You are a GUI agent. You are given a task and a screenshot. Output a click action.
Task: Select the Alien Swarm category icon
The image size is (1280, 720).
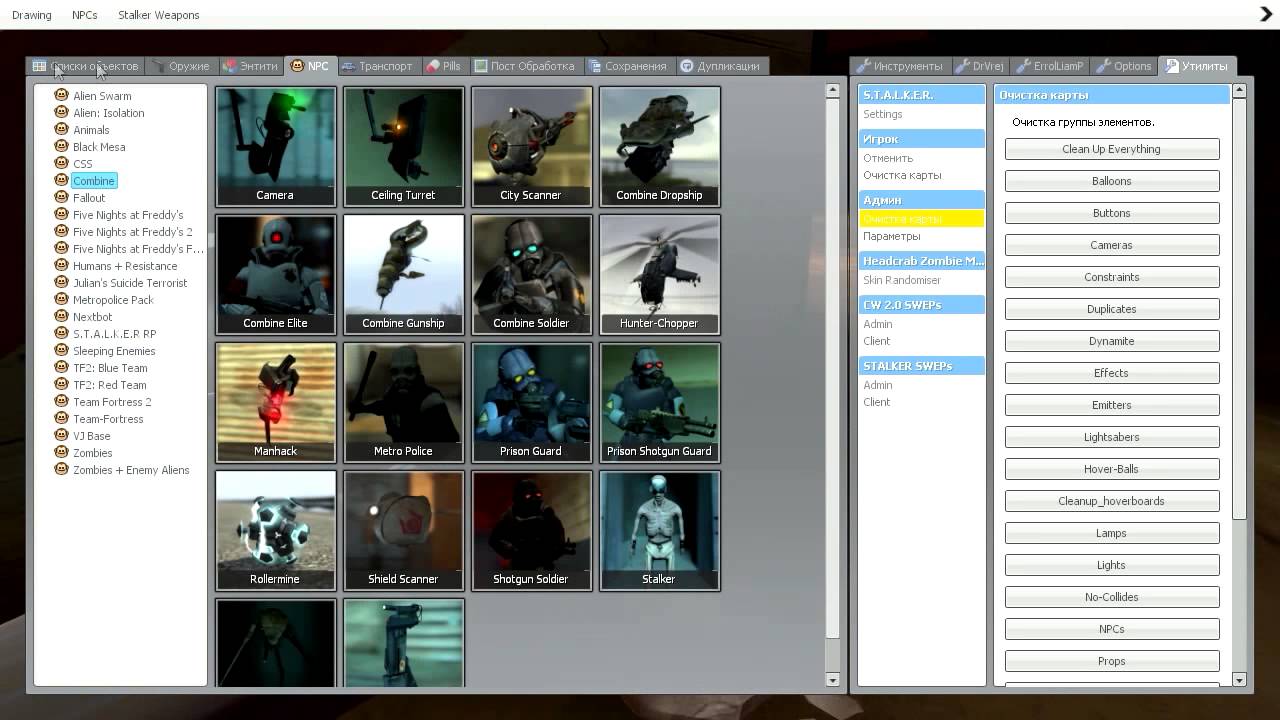[x=62, y=96]
